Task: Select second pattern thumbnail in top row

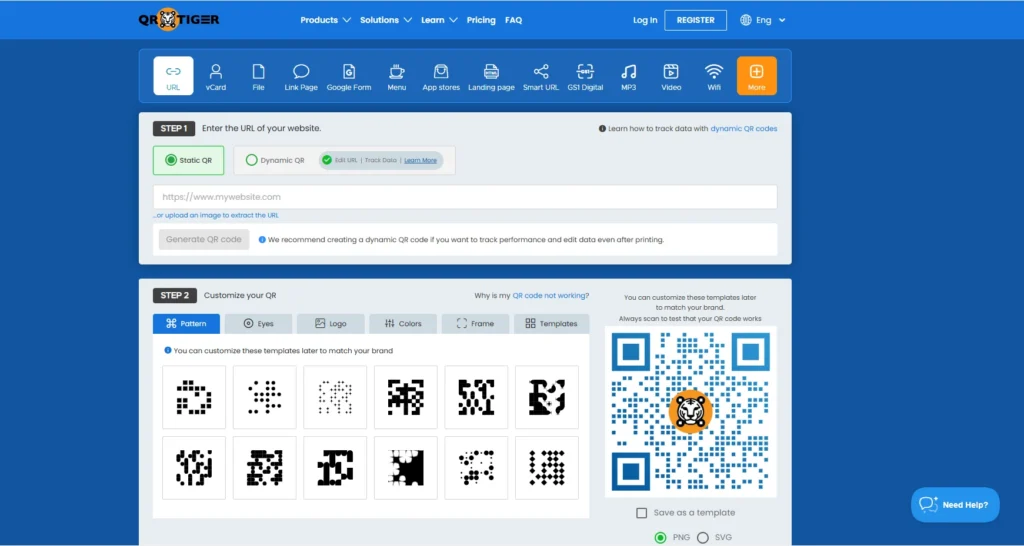Action: [264, 397]
